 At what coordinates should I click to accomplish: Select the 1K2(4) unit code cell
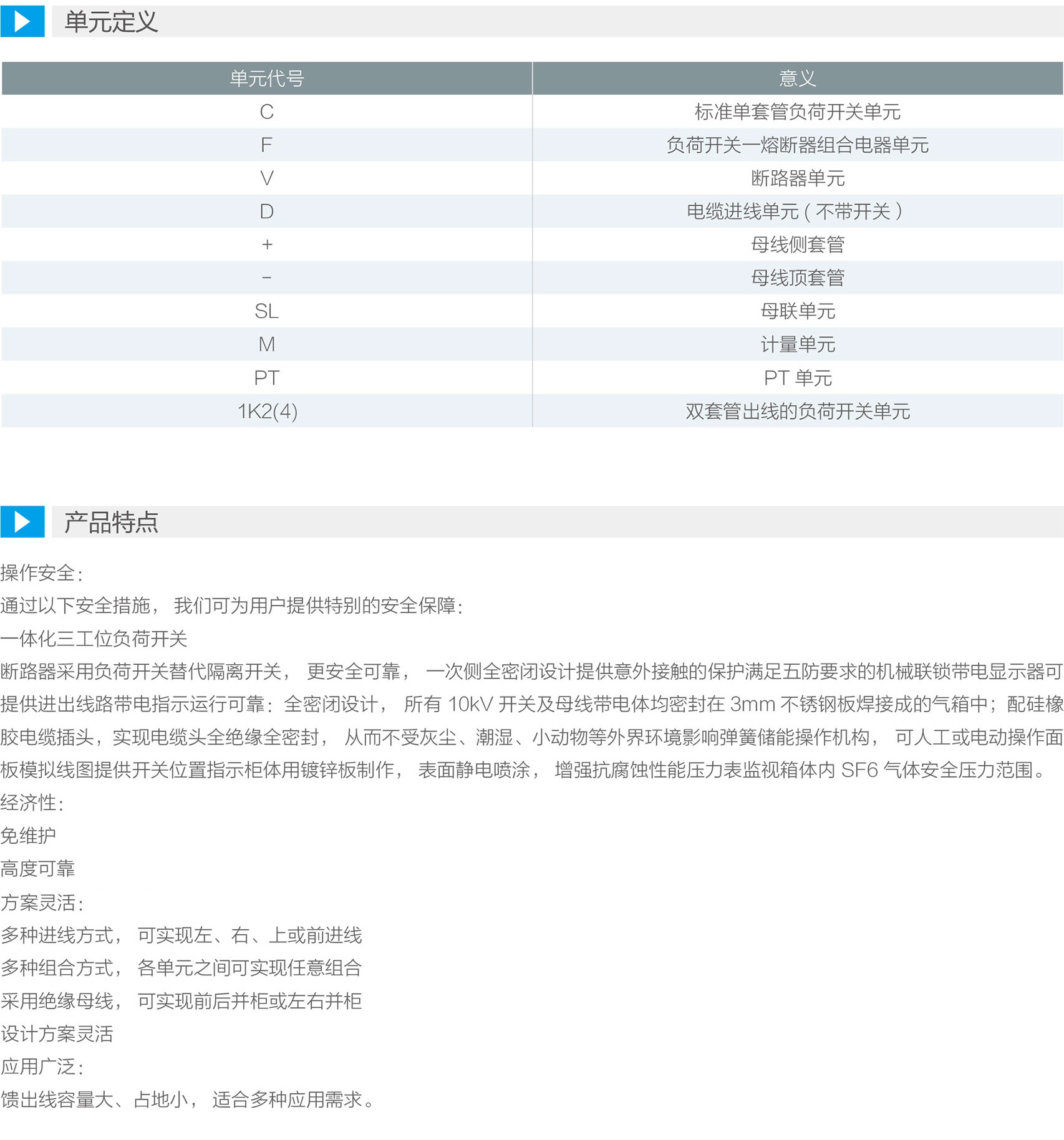coord(267,411)
